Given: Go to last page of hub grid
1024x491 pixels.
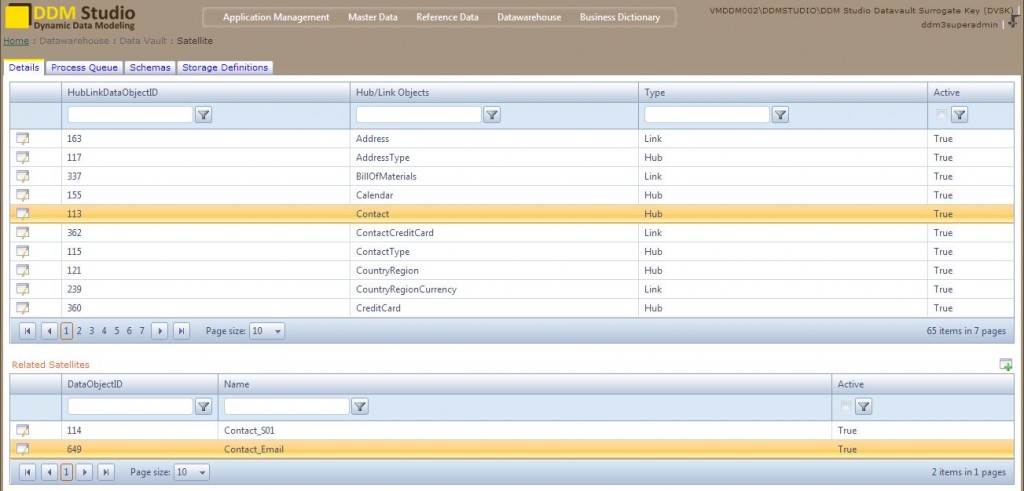Looking at the screenshot, I should click(181, 331).
